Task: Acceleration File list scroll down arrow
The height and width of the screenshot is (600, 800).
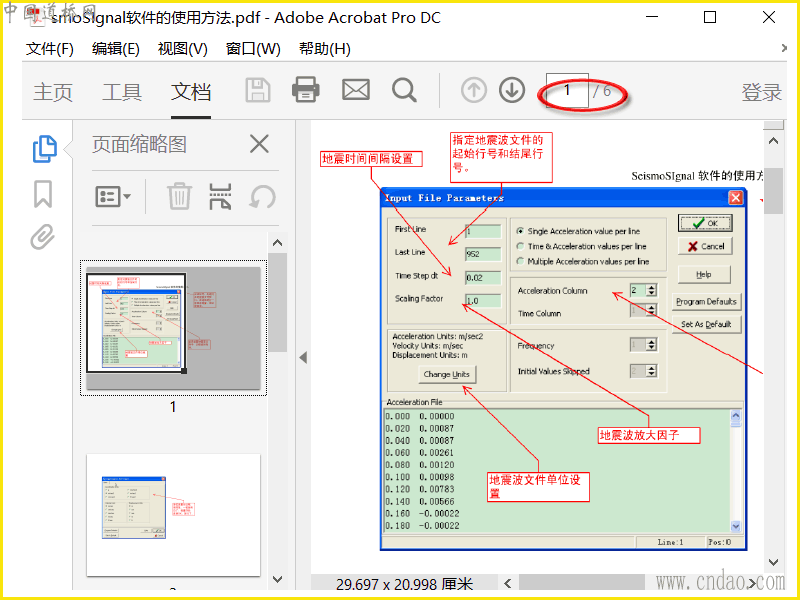Action: point(735,526)
